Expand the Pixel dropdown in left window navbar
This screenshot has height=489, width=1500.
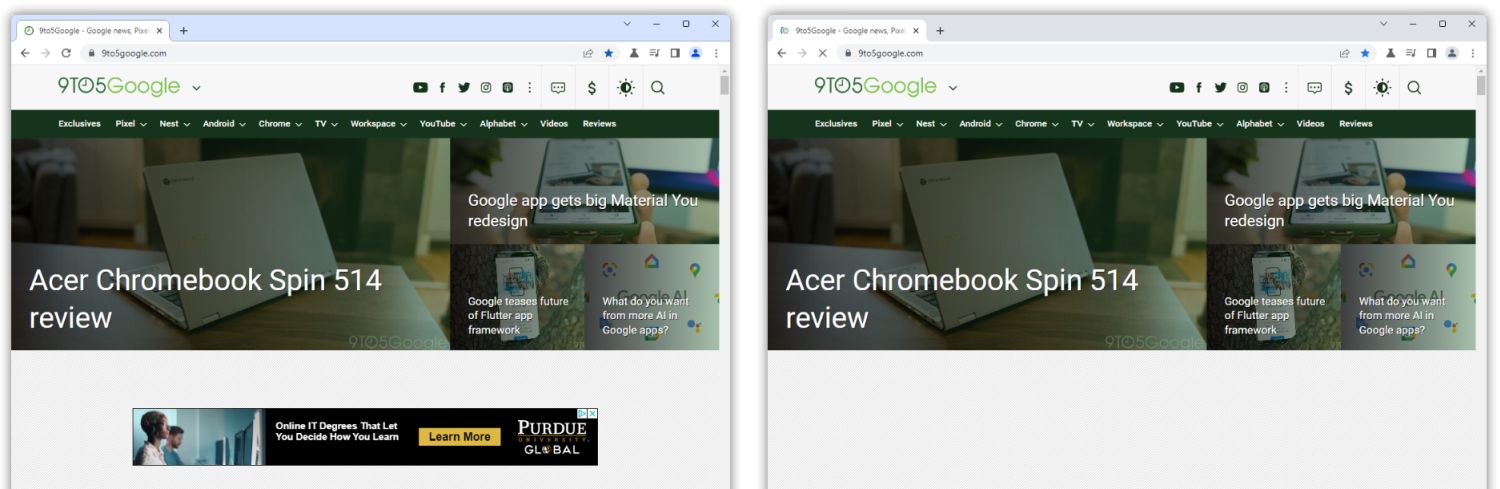pyautogui.click(x=131, y=124)
